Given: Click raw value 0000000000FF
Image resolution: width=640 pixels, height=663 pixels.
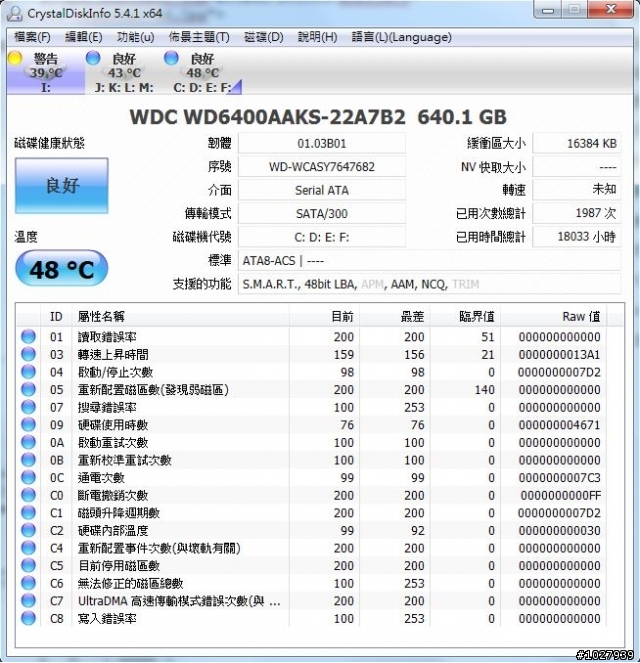Looking at the screenshot, I should tap(561, 495).
